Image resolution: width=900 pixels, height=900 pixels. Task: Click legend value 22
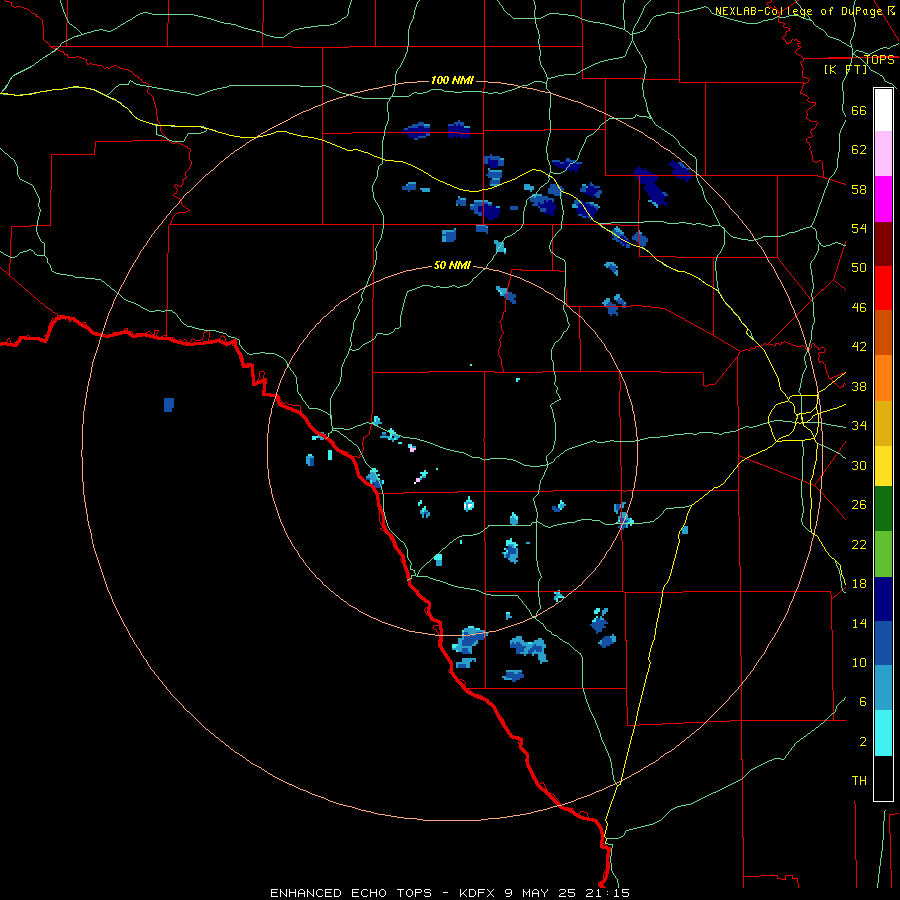click(x=859, y=544)
